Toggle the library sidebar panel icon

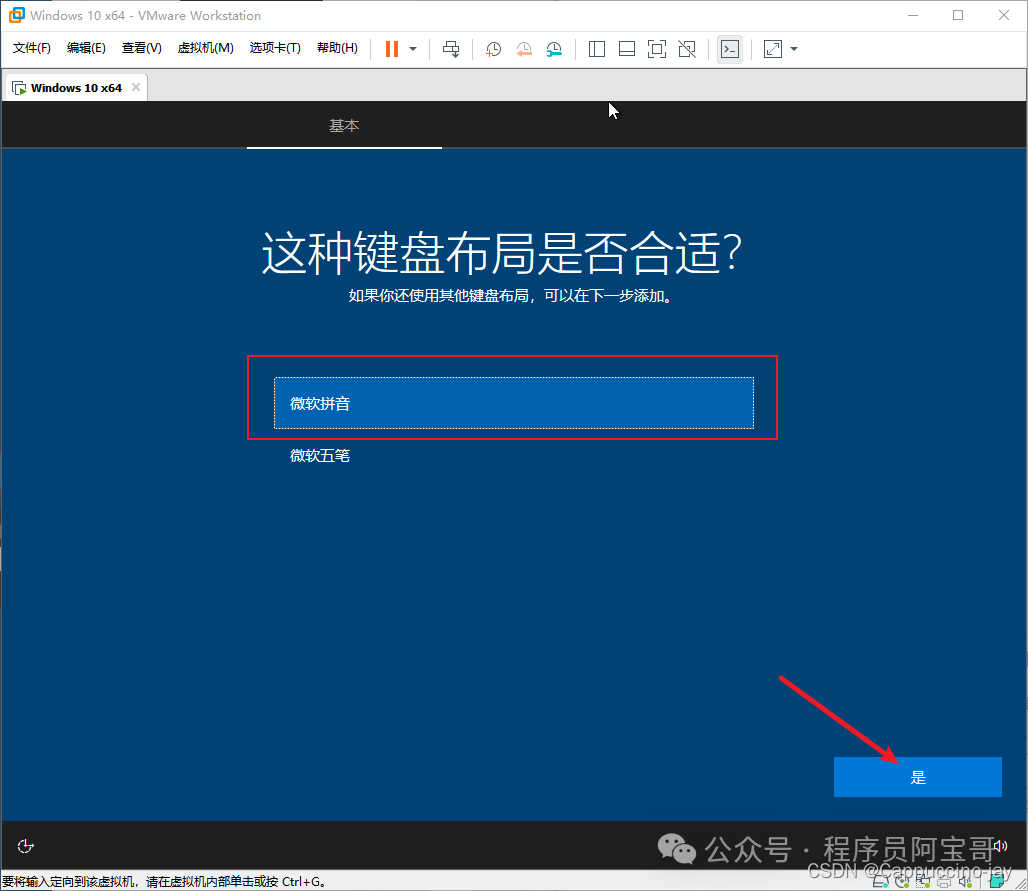pos(597,49)
